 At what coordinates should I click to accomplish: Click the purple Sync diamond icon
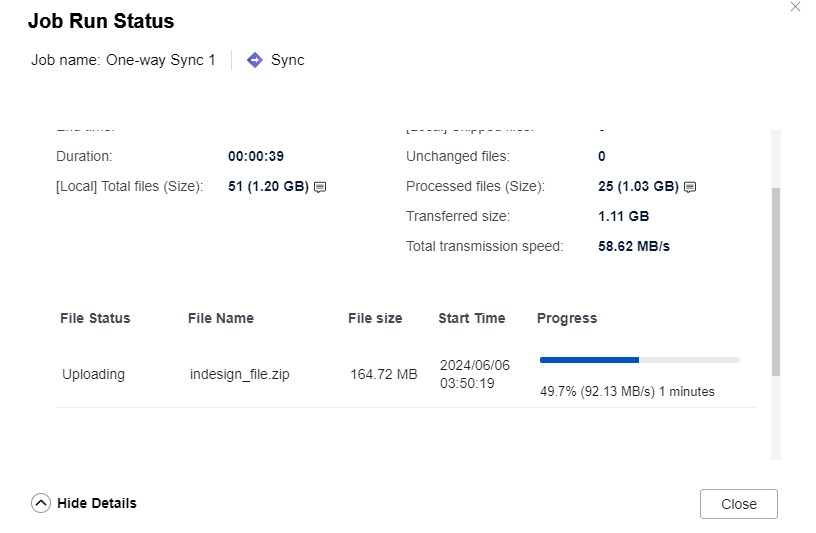pyautogui.click(x=255, y=60)
